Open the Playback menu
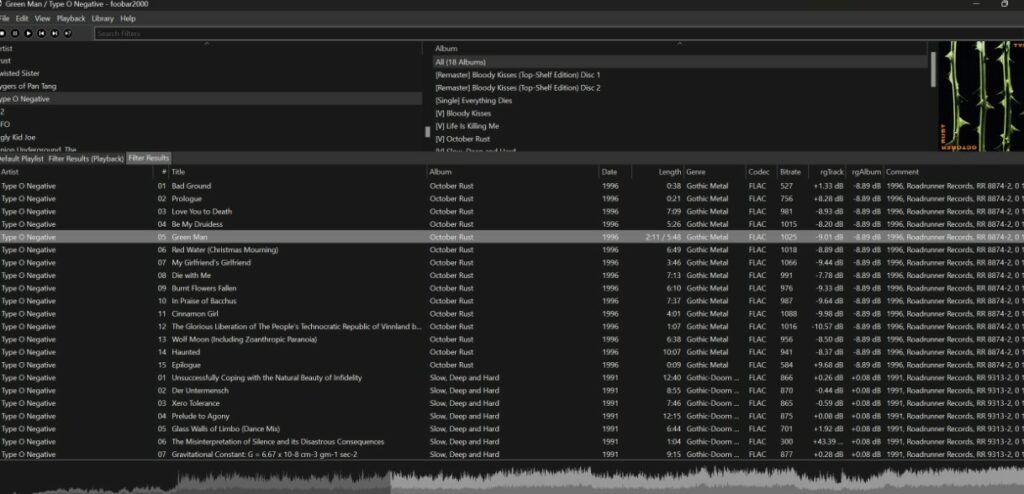1024x494 pixels. pyautogui.click(x=71, y=19)
